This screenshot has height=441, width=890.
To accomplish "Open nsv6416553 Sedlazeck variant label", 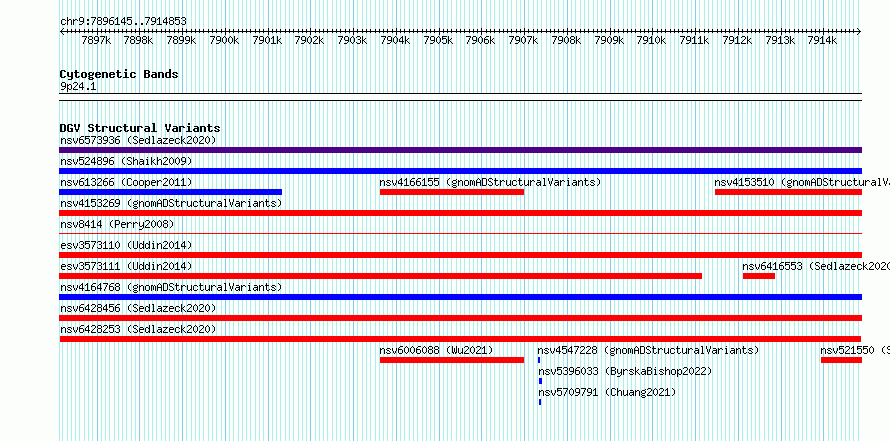I will tap(816, 266).
